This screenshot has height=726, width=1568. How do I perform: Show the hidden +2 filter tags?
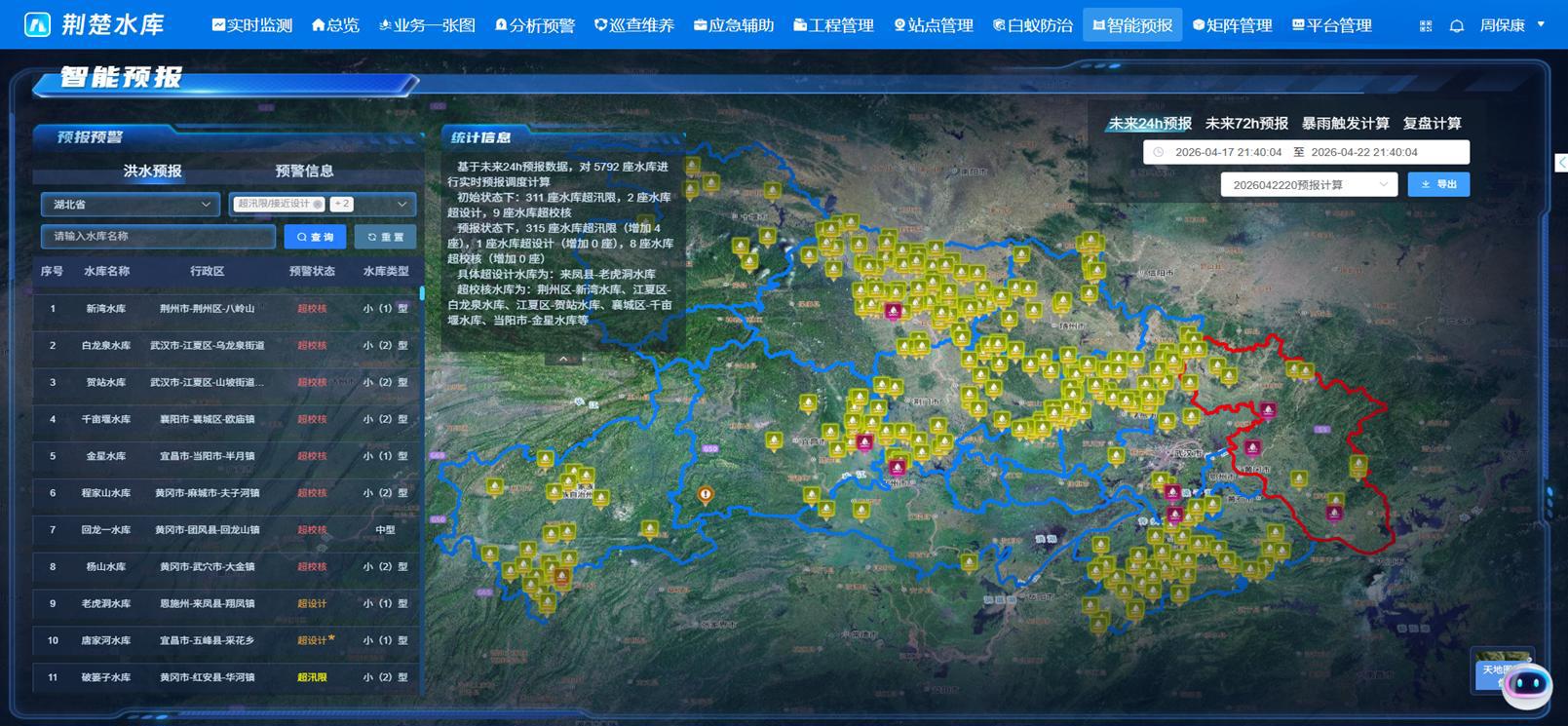[x=341, y=205]
